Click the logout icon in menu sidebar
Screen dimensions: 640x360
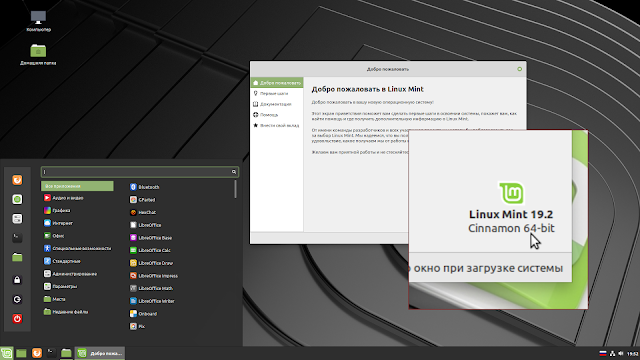17,300
